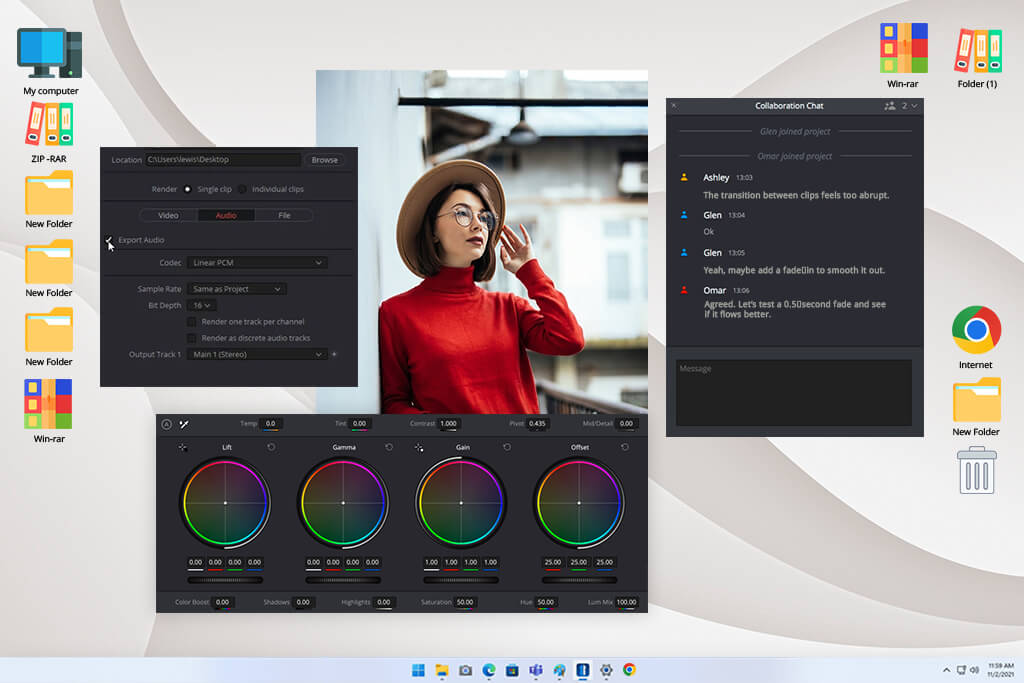
Task: Click the participants icon in Collaboration Chat
Action: coord(889,106)
